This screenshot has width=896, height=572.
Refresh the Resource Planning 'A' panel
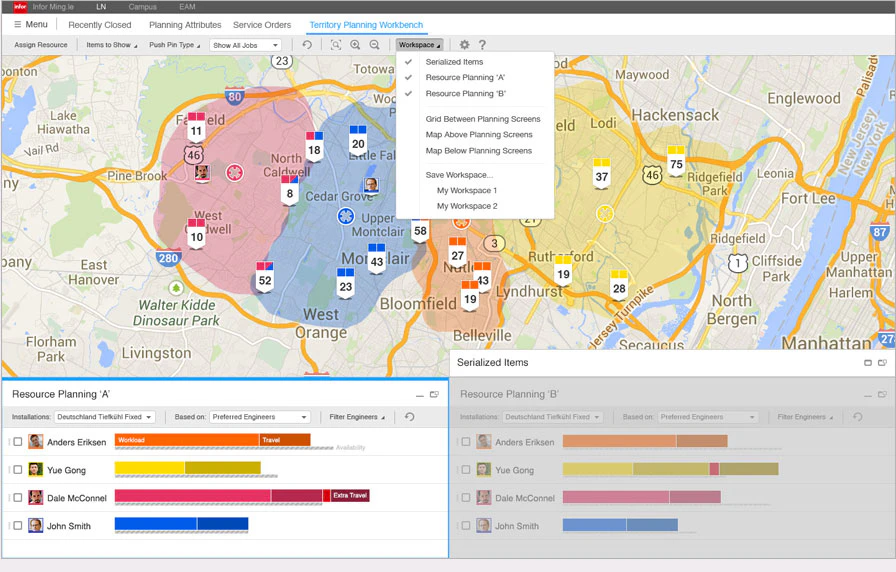[410, 417]
